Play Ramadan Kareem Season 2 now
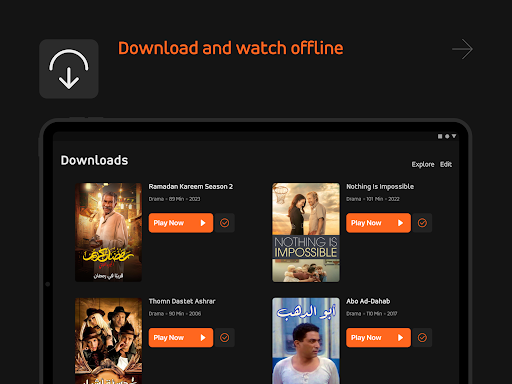 click(181, 223)
